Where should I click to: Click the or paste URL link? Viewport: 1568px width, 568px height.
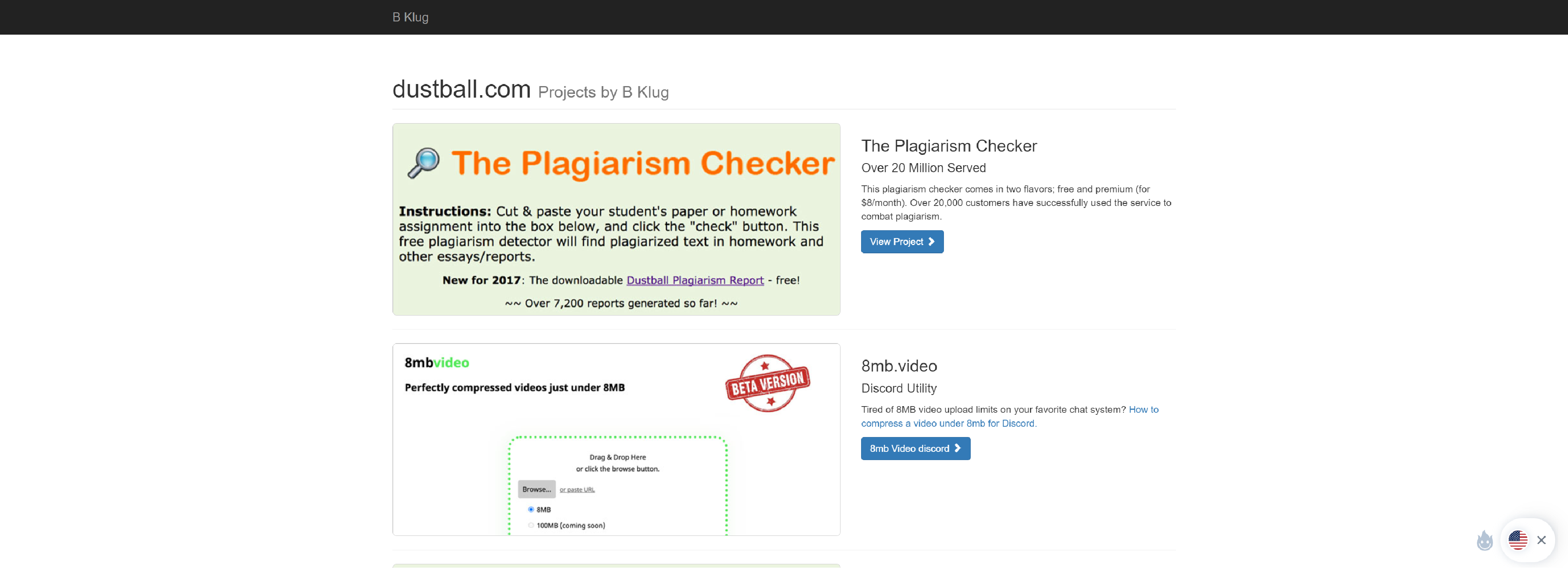pyautogui.click(x=577, y=490)
